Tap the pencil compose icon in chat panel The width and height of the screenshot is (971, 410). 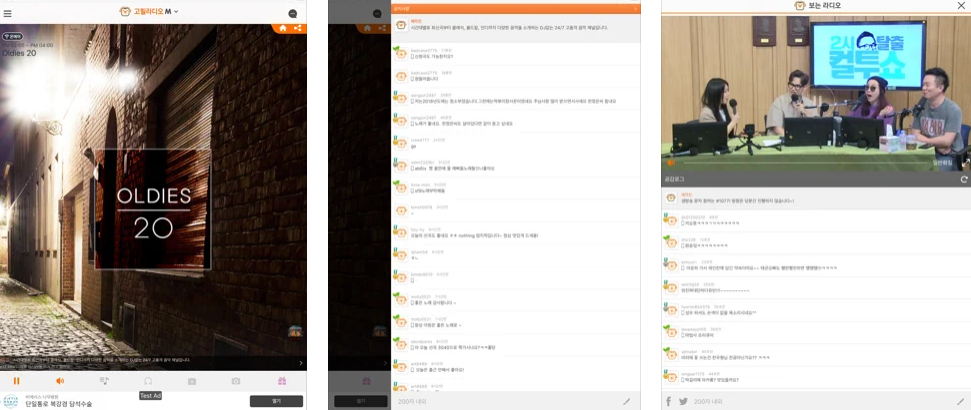click(x=627, y=401)
